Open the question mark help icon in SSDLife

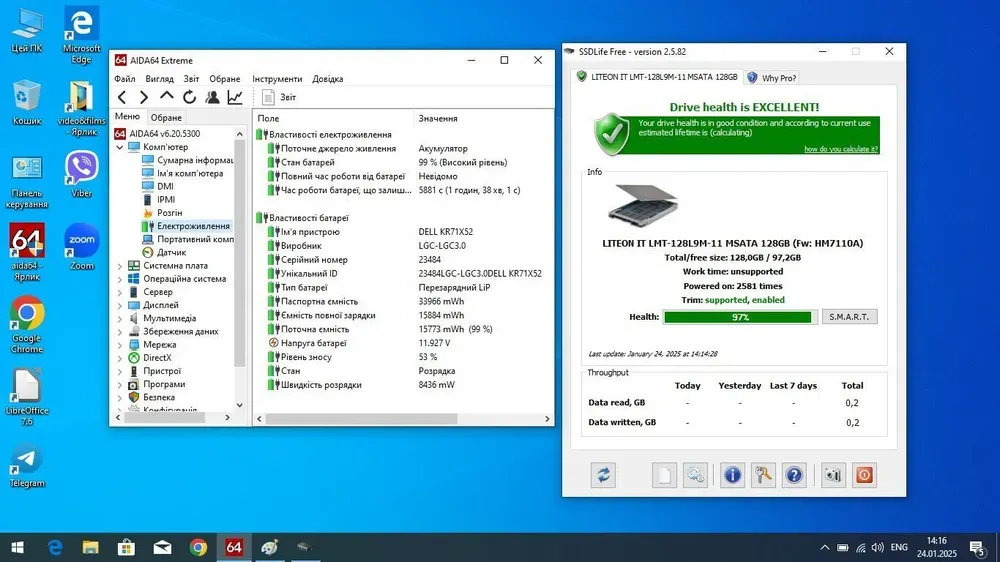794,475
